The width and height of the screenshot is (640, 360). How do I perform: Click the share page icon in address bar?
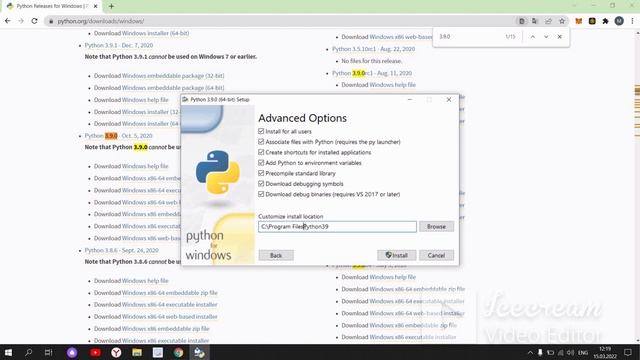pos(548,21)
